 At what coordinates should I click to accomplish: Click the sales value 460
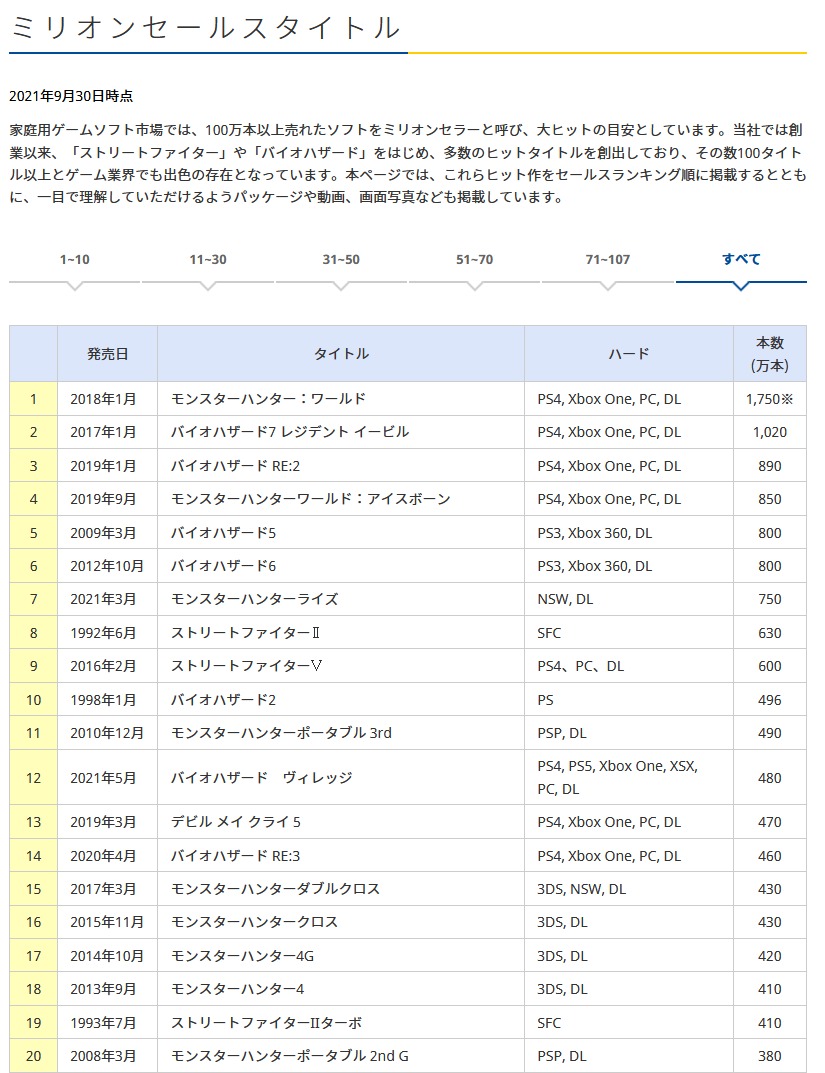tap(770, 856)
